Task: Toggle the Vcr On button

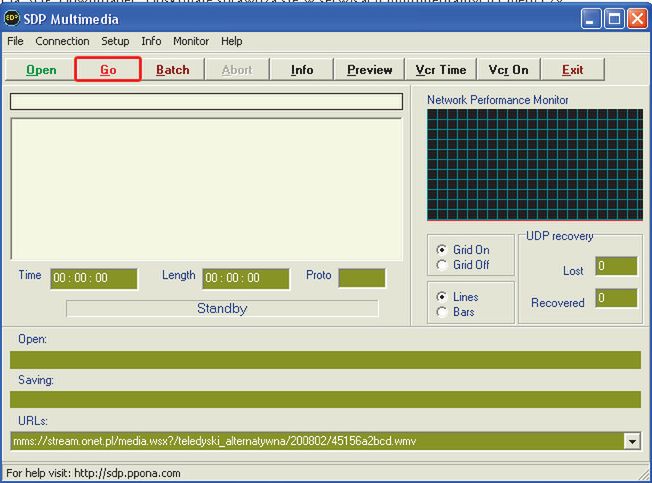Action: coord(509,69)
